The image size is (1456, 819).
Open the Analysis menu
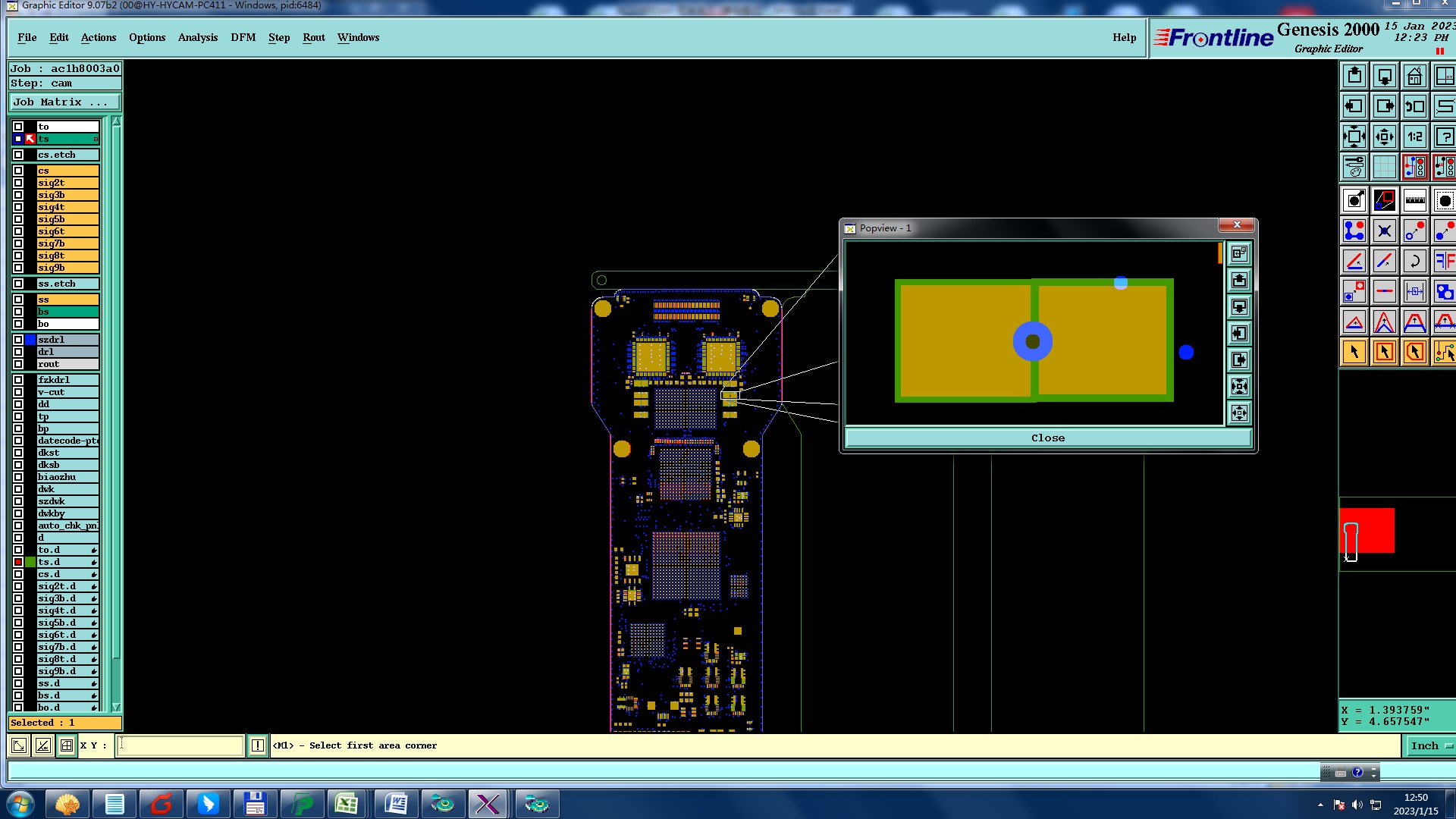click(x=197, y=38)
